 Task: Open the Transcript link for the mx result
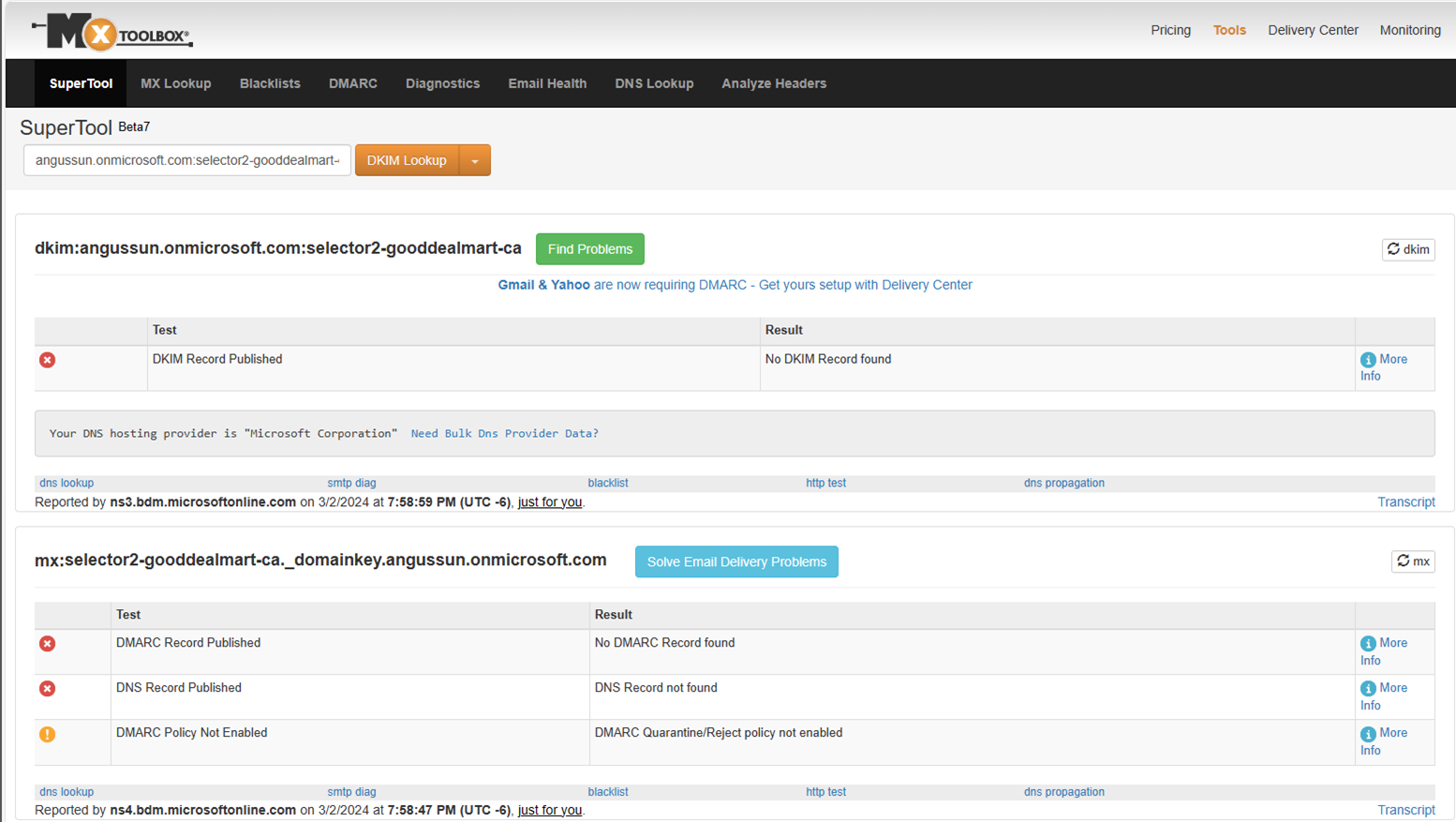click(1406, 811)
